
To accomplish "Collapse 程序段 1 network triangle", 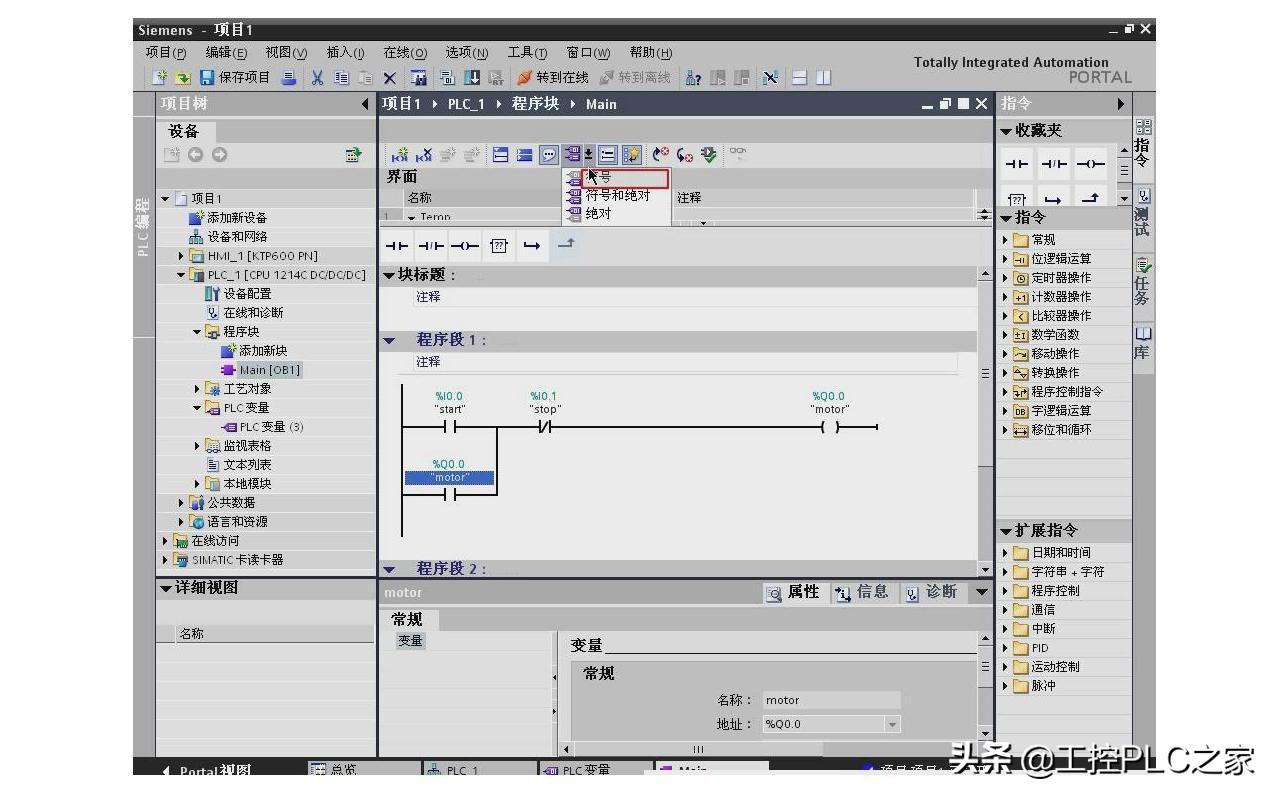I will tap(390, 341).
